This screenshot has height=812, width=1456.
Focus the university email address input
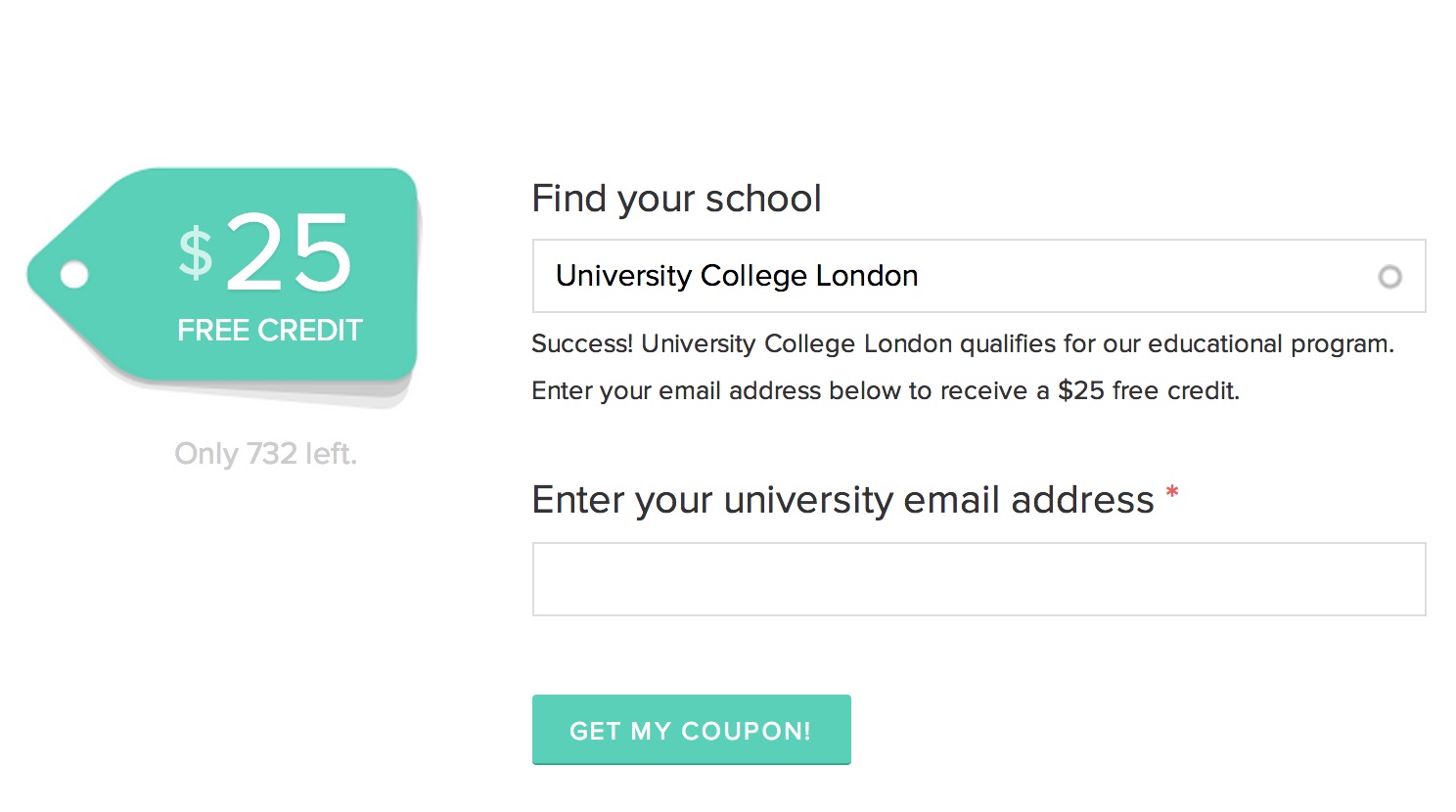point(978,579)
